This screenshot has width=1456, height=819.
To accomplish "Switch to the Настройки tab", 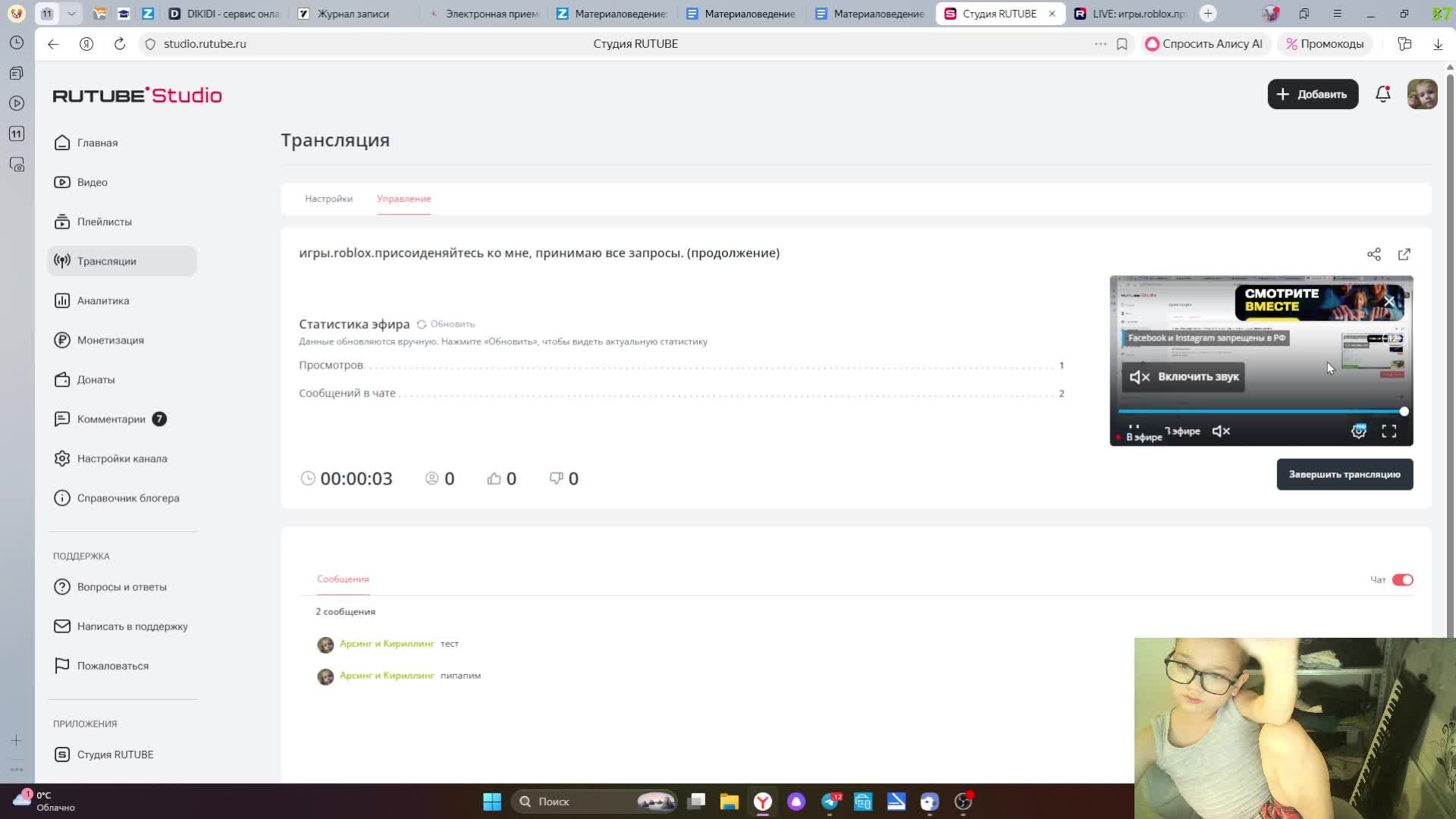I will tap(328, 199).
